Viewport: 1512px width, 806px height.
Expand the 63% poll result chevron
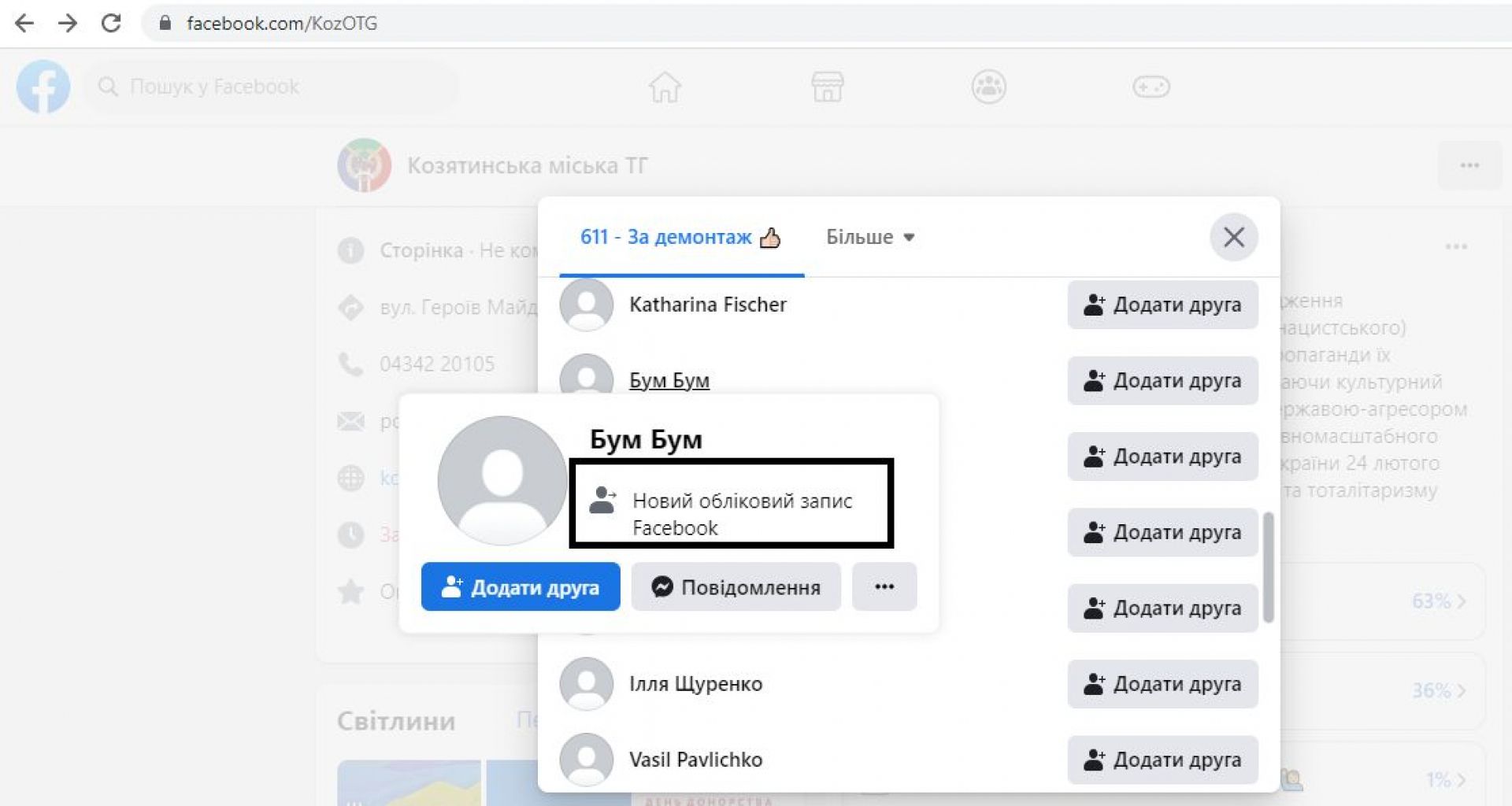(1461, 601)
